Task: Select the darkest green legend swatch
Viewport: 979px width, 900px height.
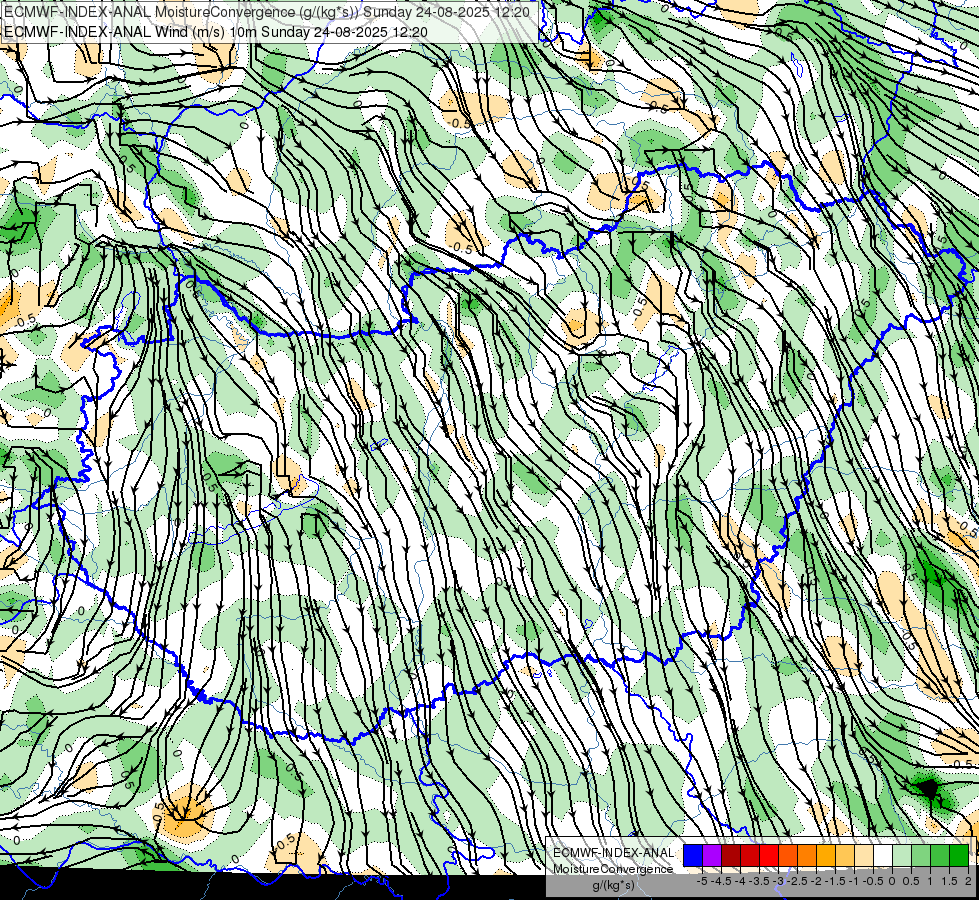Action: (959, 856)
